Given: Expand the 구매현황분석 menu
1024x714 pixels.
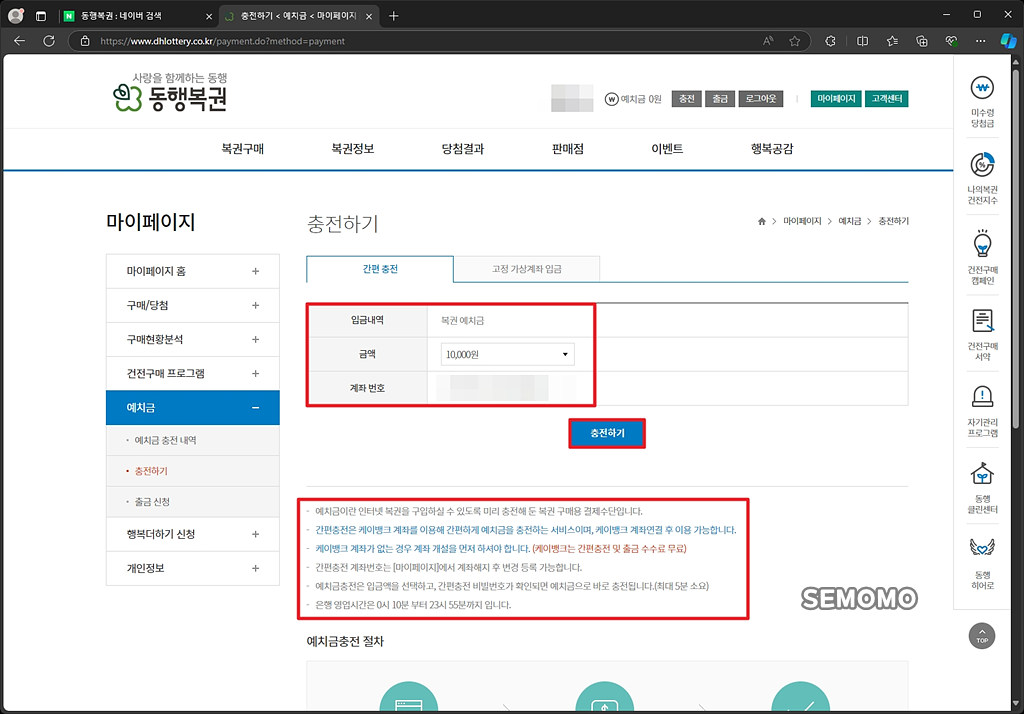Looking at the screenshot, I should pyautogui.click(x=192, y=339).
